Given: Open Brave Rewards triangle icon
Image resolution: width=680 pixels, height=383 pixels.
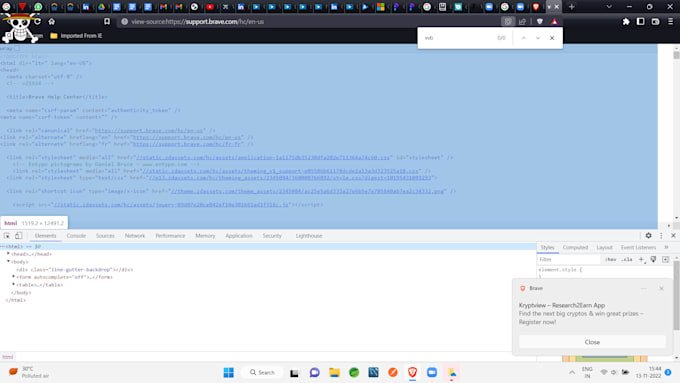Looking at the screenshot, I should pyautogui.click(x=555, y=21).
